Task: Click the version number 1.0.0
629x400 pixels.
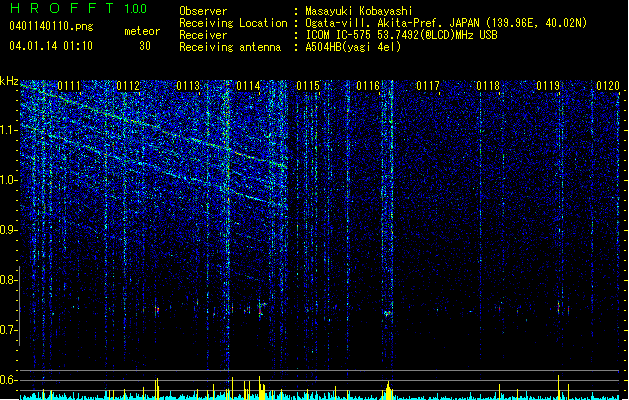Action: point(136,9)
